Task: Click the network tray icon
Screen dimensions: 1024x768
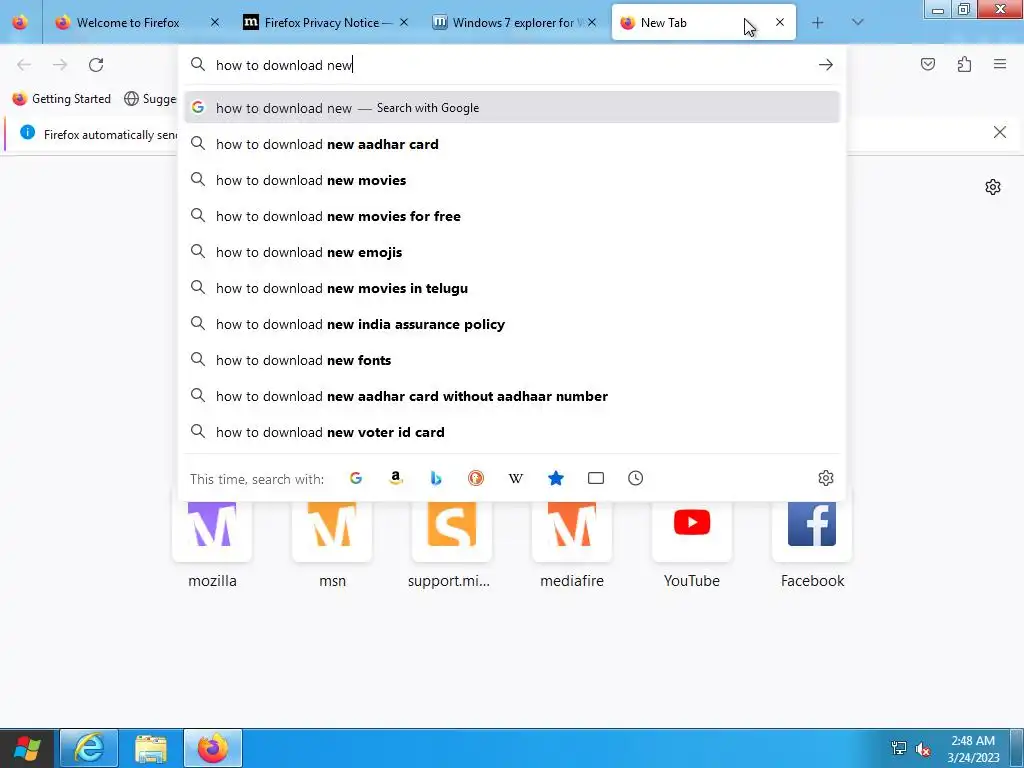Action: click(x=899, y=748)
